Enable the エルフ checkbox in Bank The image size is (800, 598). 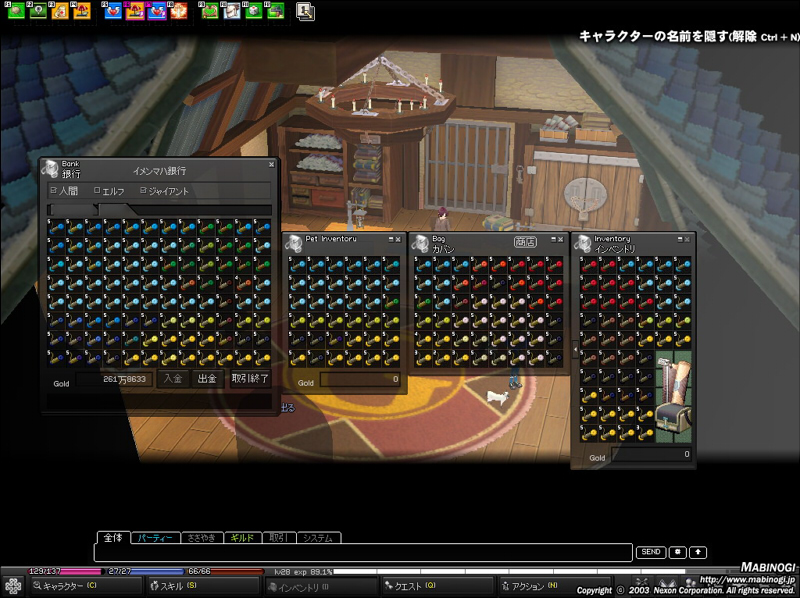coord(97,190)
